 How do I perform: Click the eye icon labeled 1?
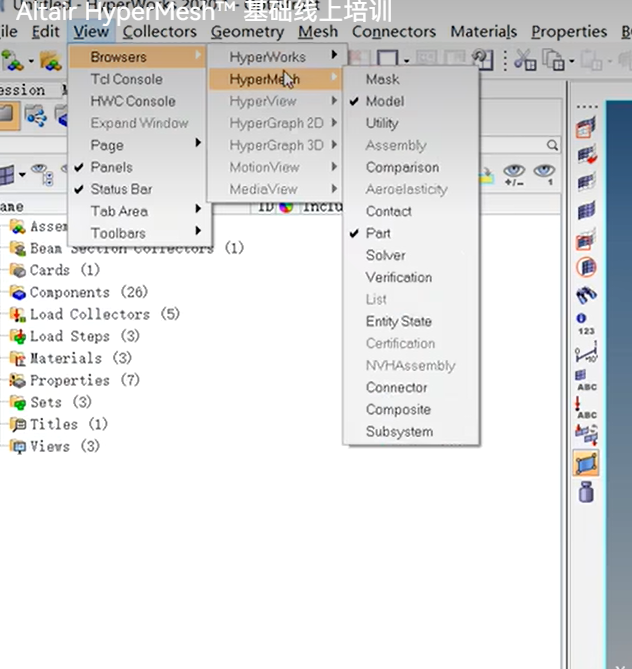point(544,175)
